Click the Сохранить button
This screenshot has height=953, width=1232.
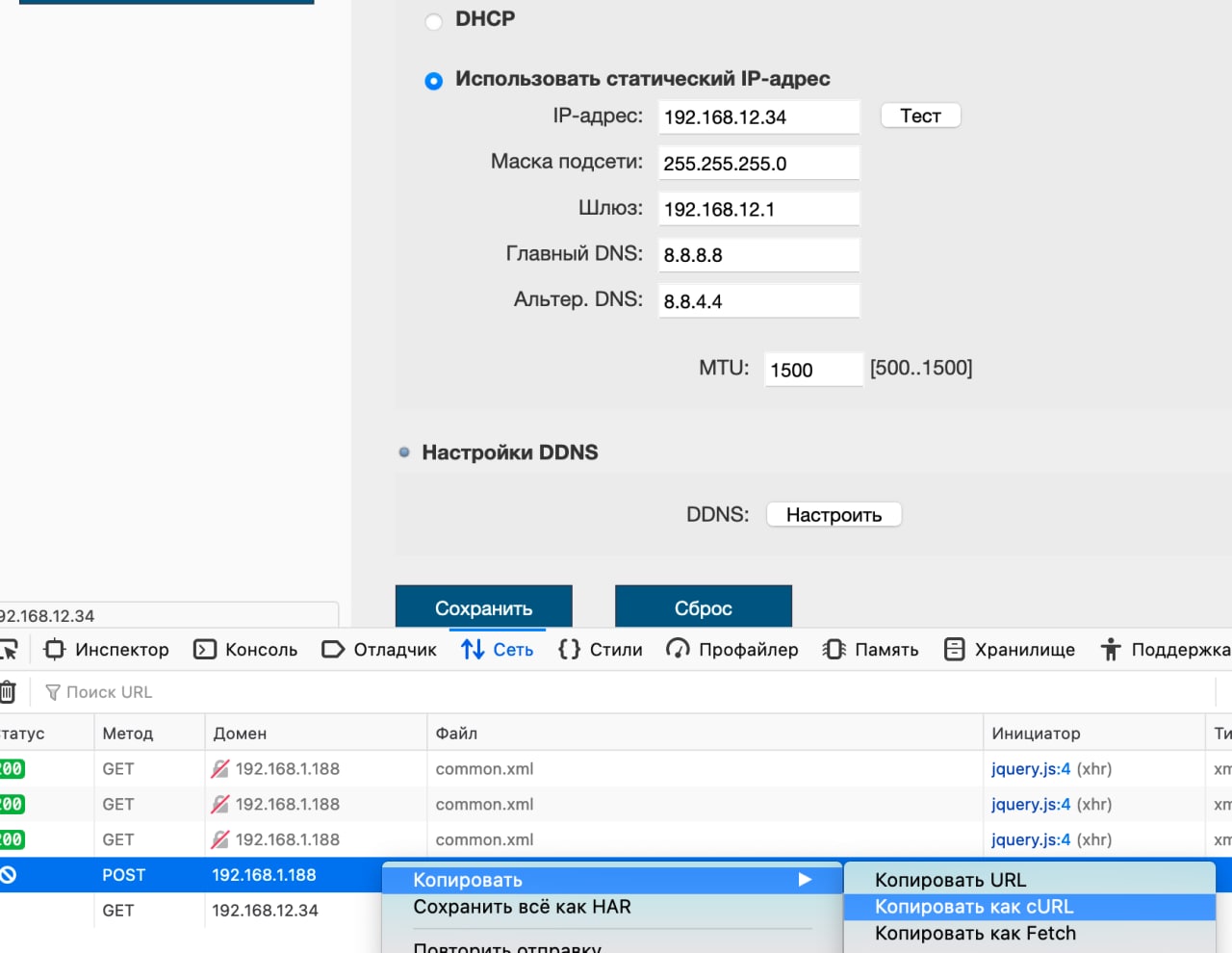(484, 607)
